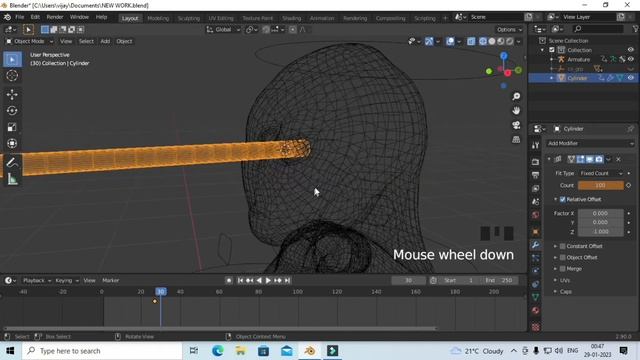Switch to the Modeling workspace tab
This screenshot has width=640, height=360.
pos(158,18)
